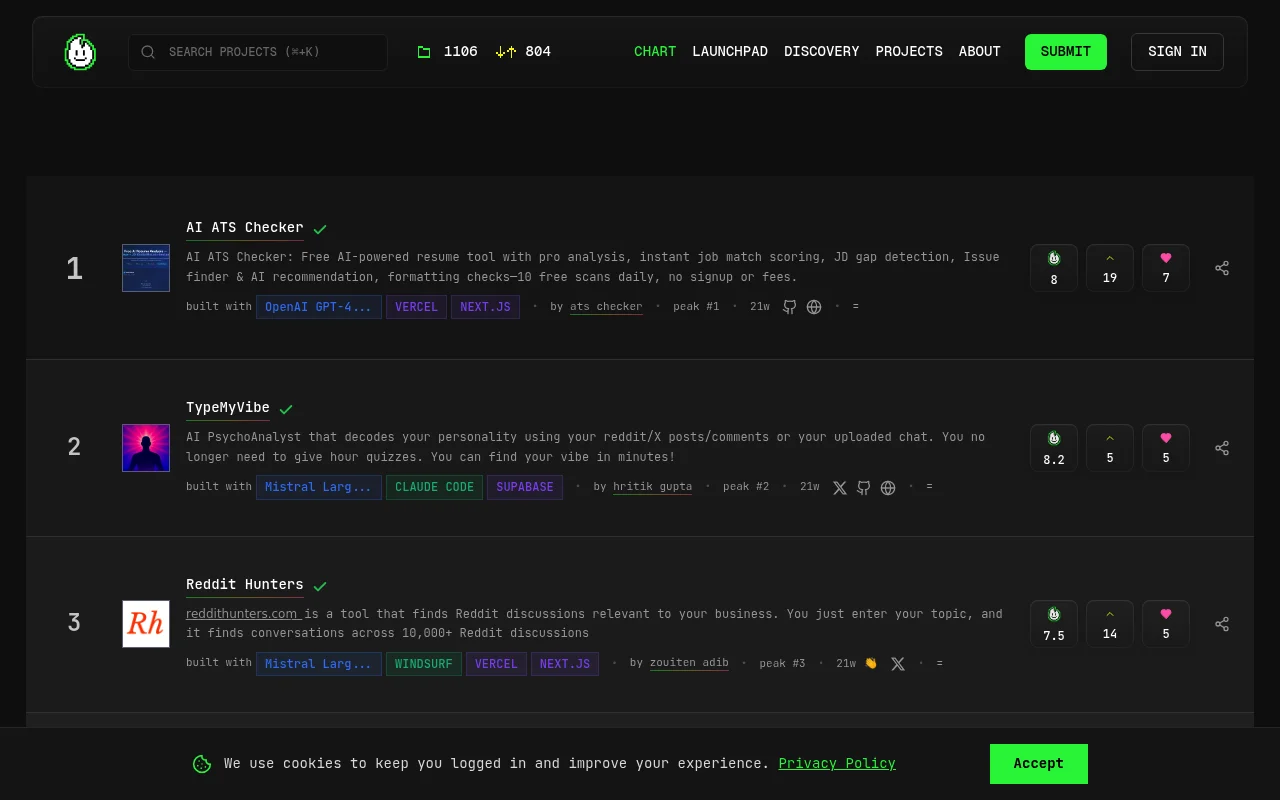Viewport: 1280px width, 800px height.
Task: Click the search projects input field
Action: pos(258,52)
